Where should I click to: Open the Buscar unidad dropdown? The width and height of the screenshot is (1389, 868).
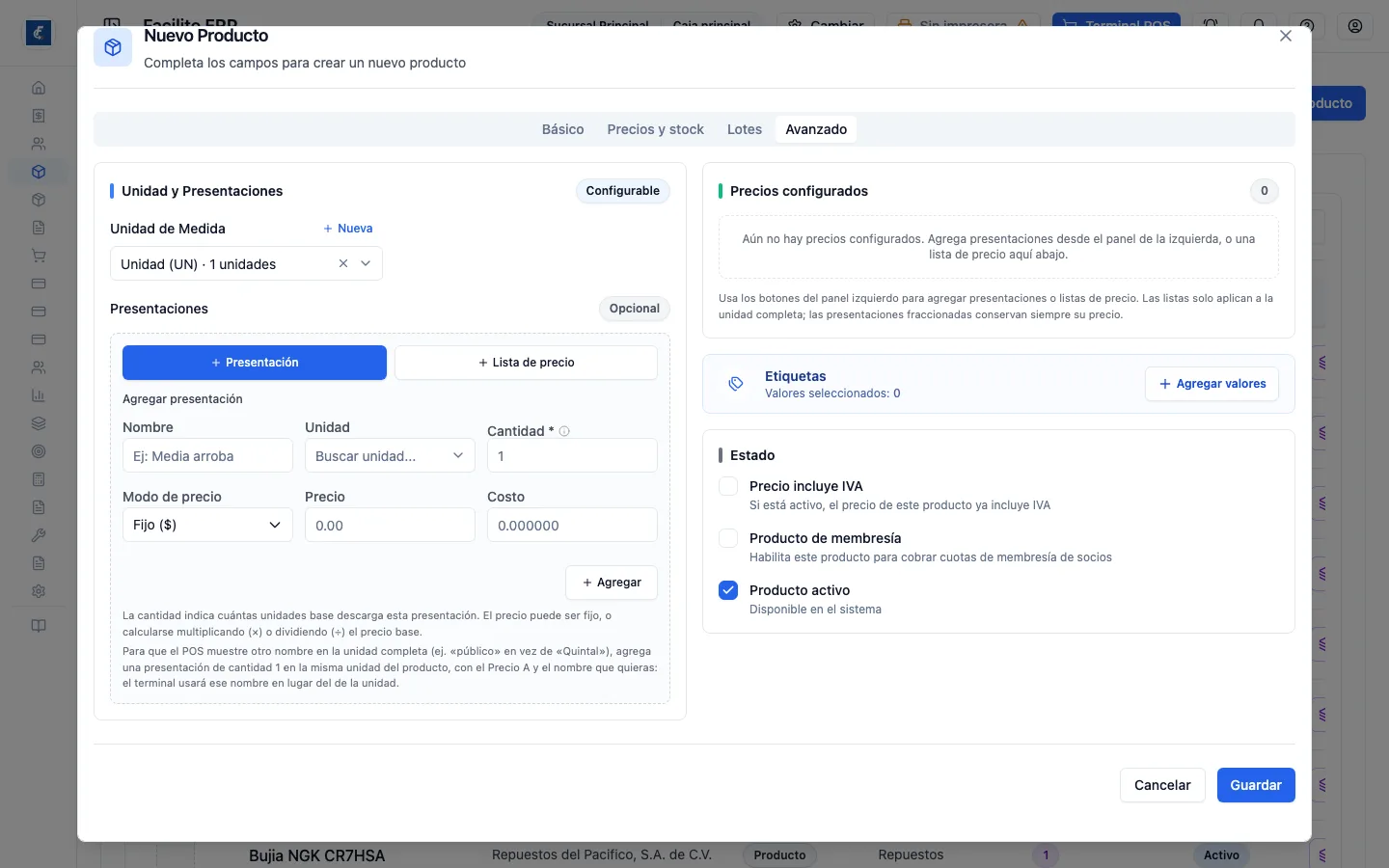pyautogui.click(x=390, y=455)
